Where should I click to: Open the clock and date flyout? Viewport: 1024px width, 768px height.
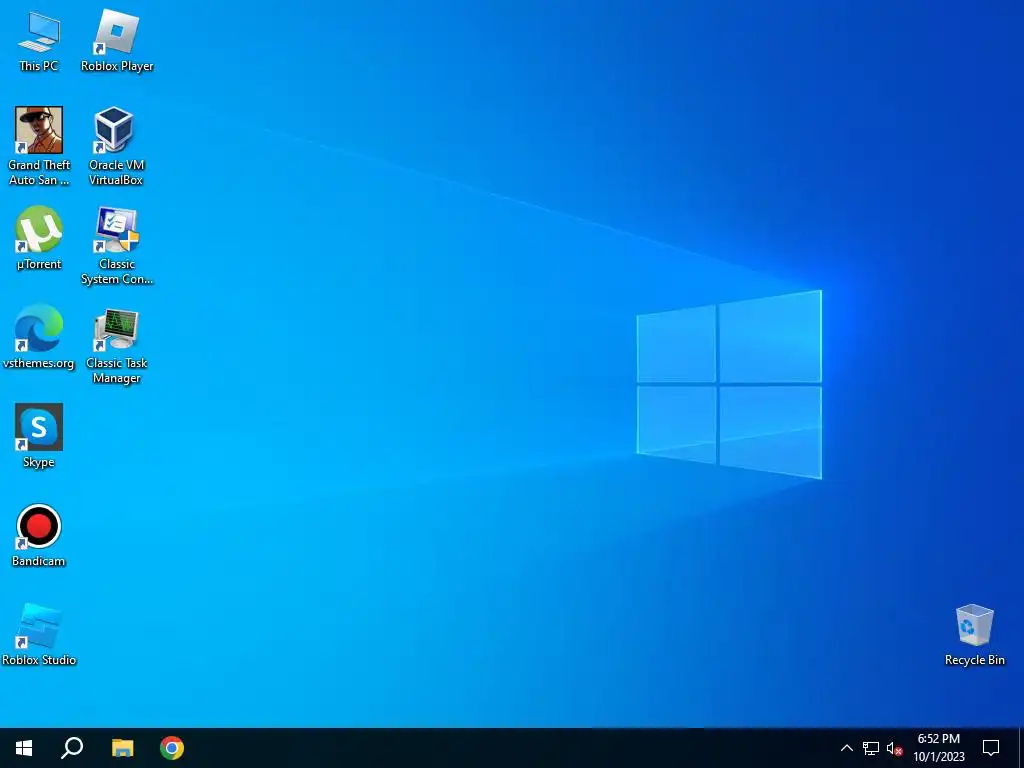[x=938, y=748]
